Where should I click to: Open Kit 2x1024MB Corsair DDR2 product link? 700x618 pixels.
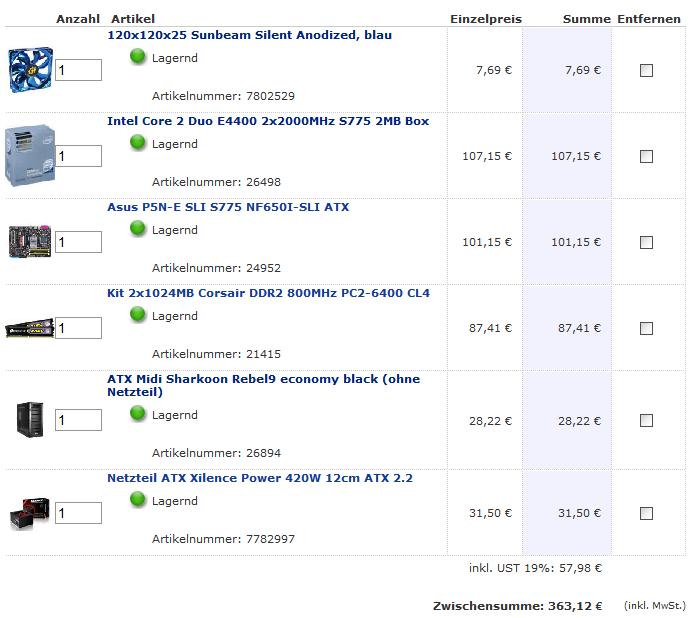pyautogui.click(x=268, y=293)
